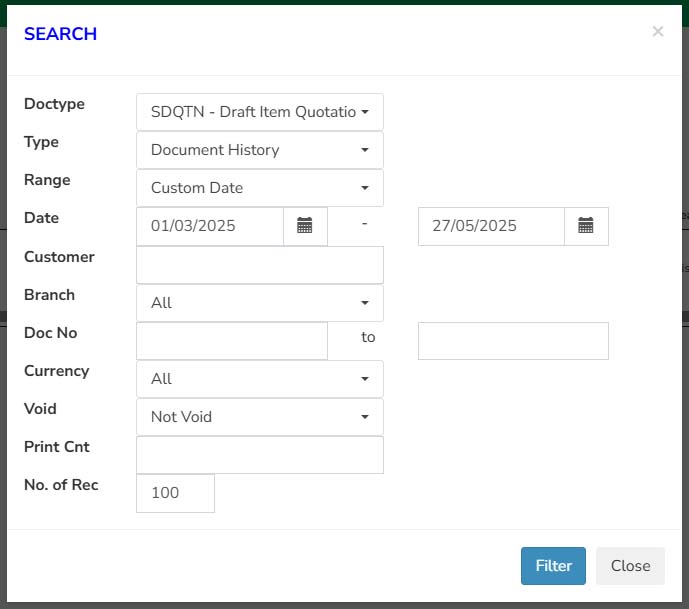The image size is (689, 609).
Task: Focus the Customer input field
Action: pyautogui.click(x=260, y=265)
